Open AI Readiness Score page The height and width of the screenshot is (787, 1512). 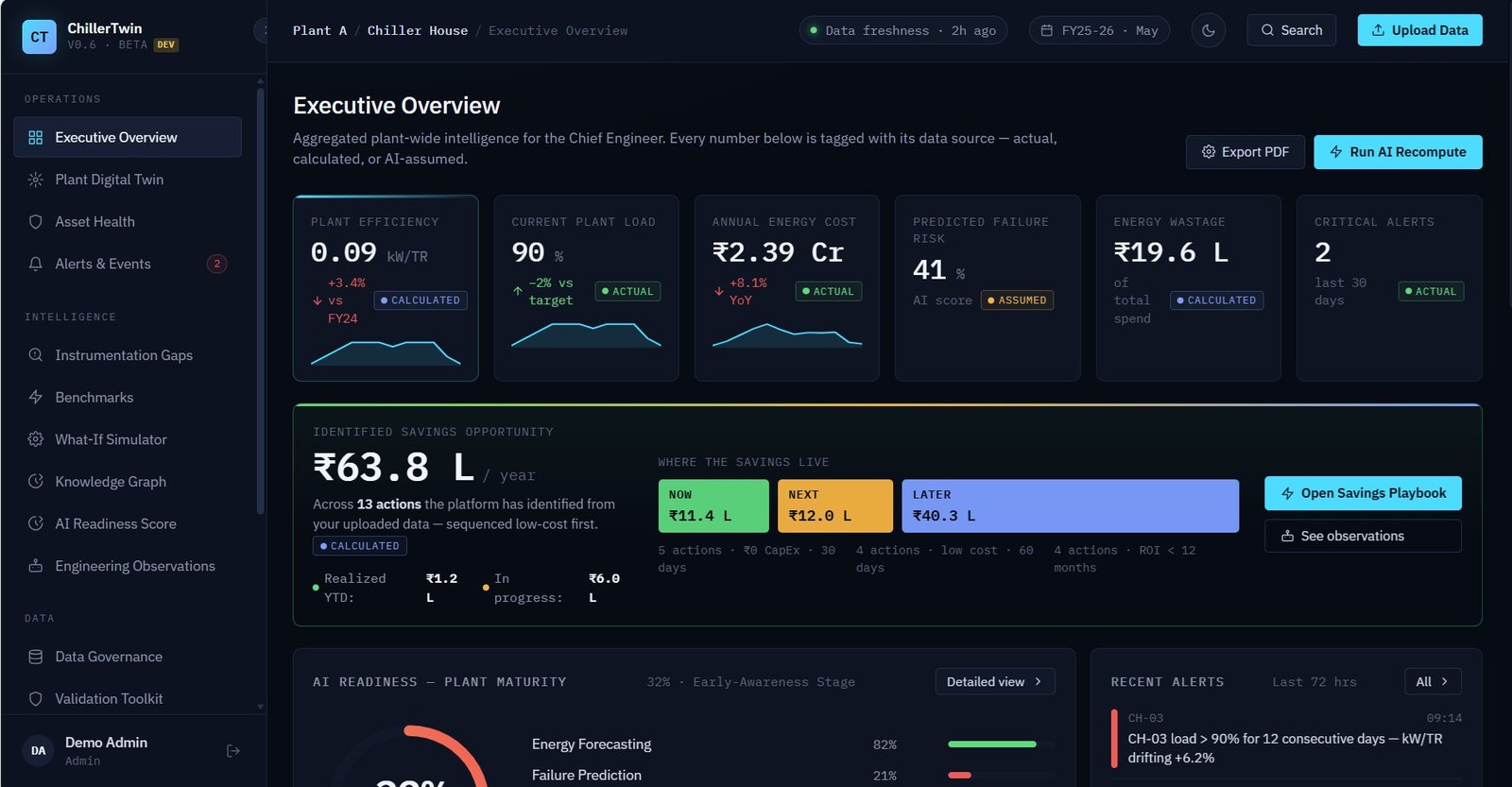tap(128, 523)
